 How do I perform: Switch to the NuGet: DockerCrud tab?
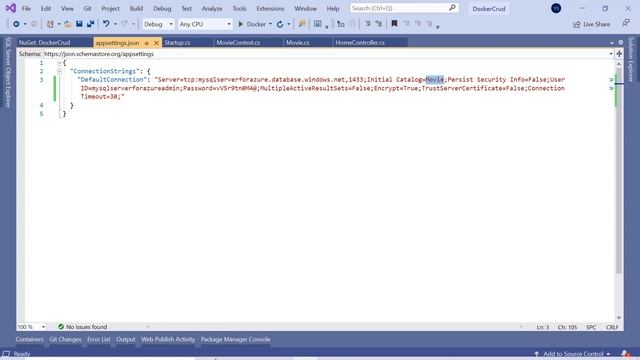click(55, 42)
